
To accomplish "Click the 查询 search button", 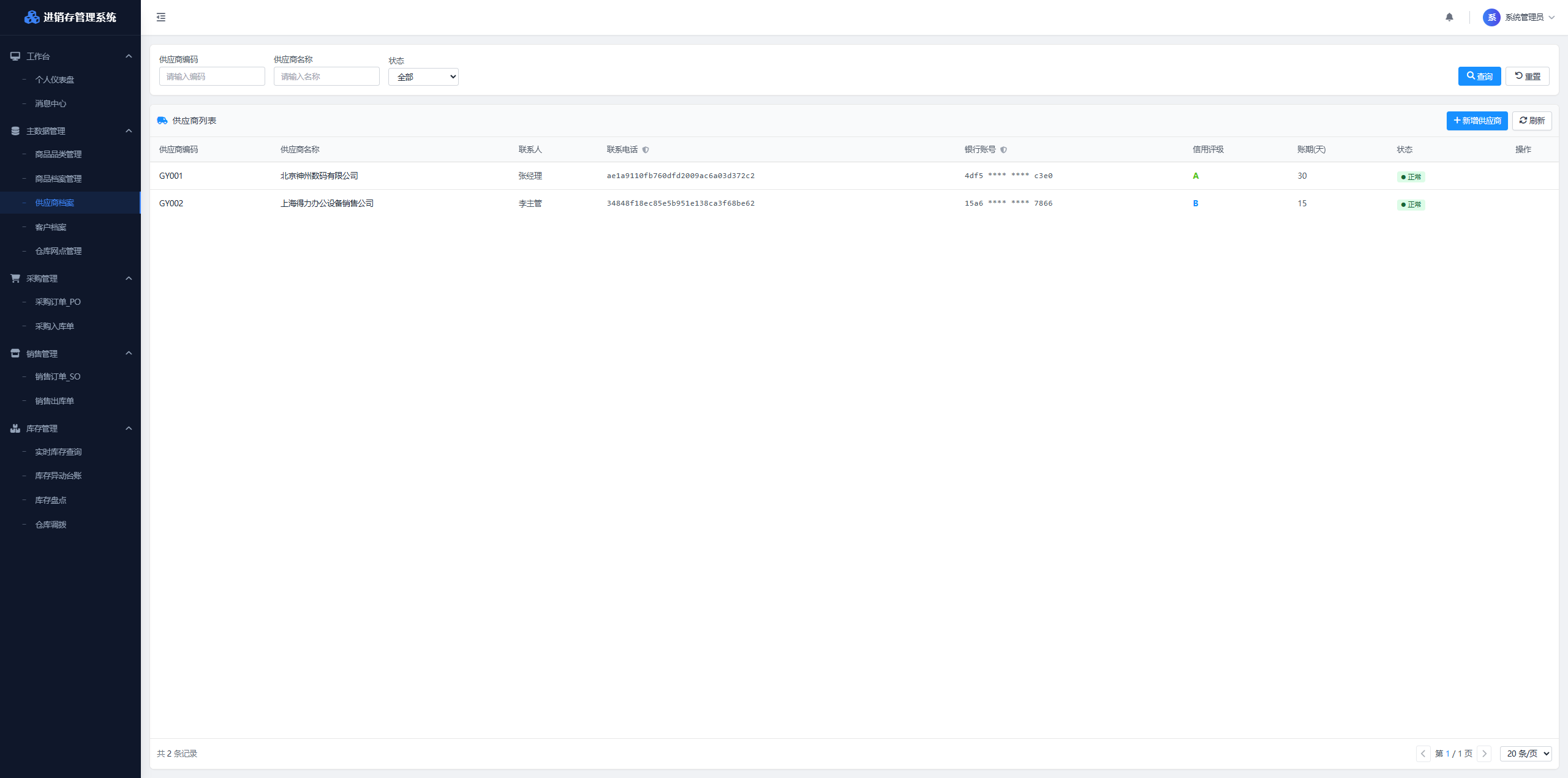I will tap(1479, 77).
